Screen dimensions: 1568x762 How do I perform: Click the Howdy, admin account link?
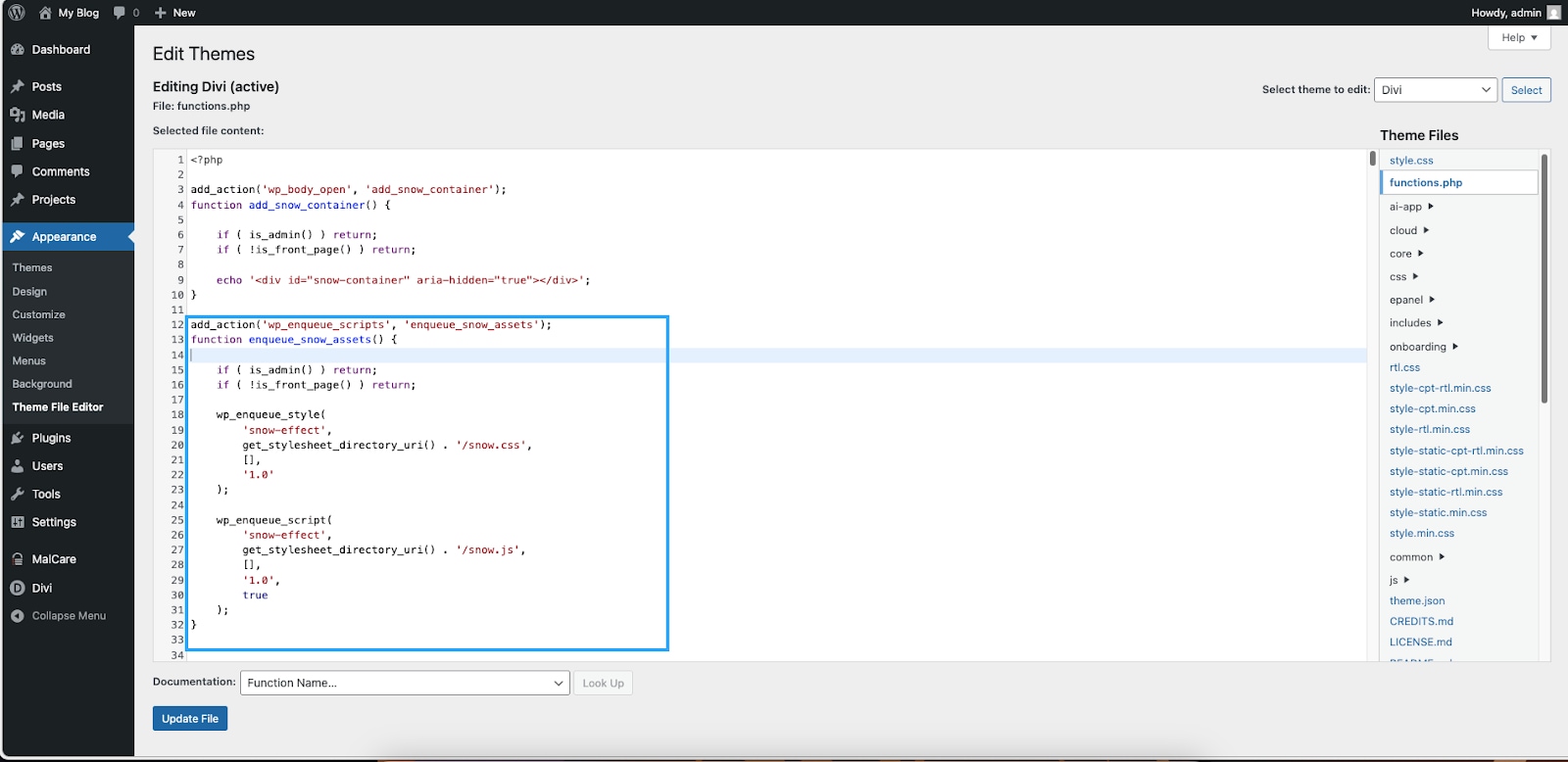tap(1506, 13)
